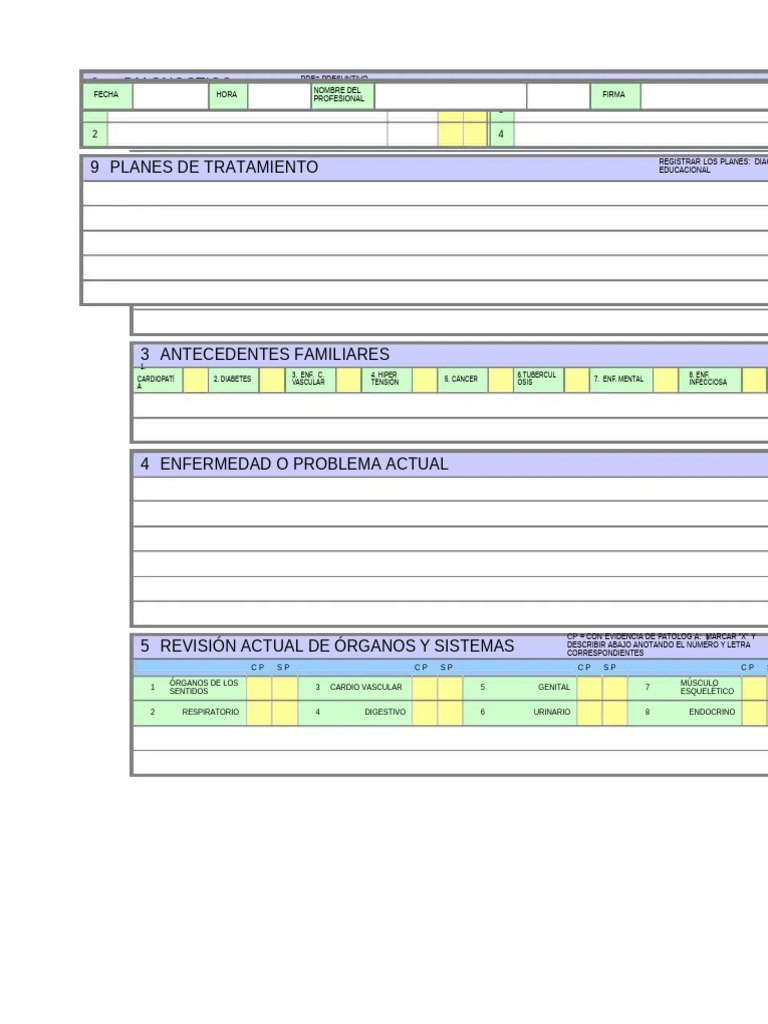Select the 5. Cáncer label
768x1024 pixels.
click(461, 379)
